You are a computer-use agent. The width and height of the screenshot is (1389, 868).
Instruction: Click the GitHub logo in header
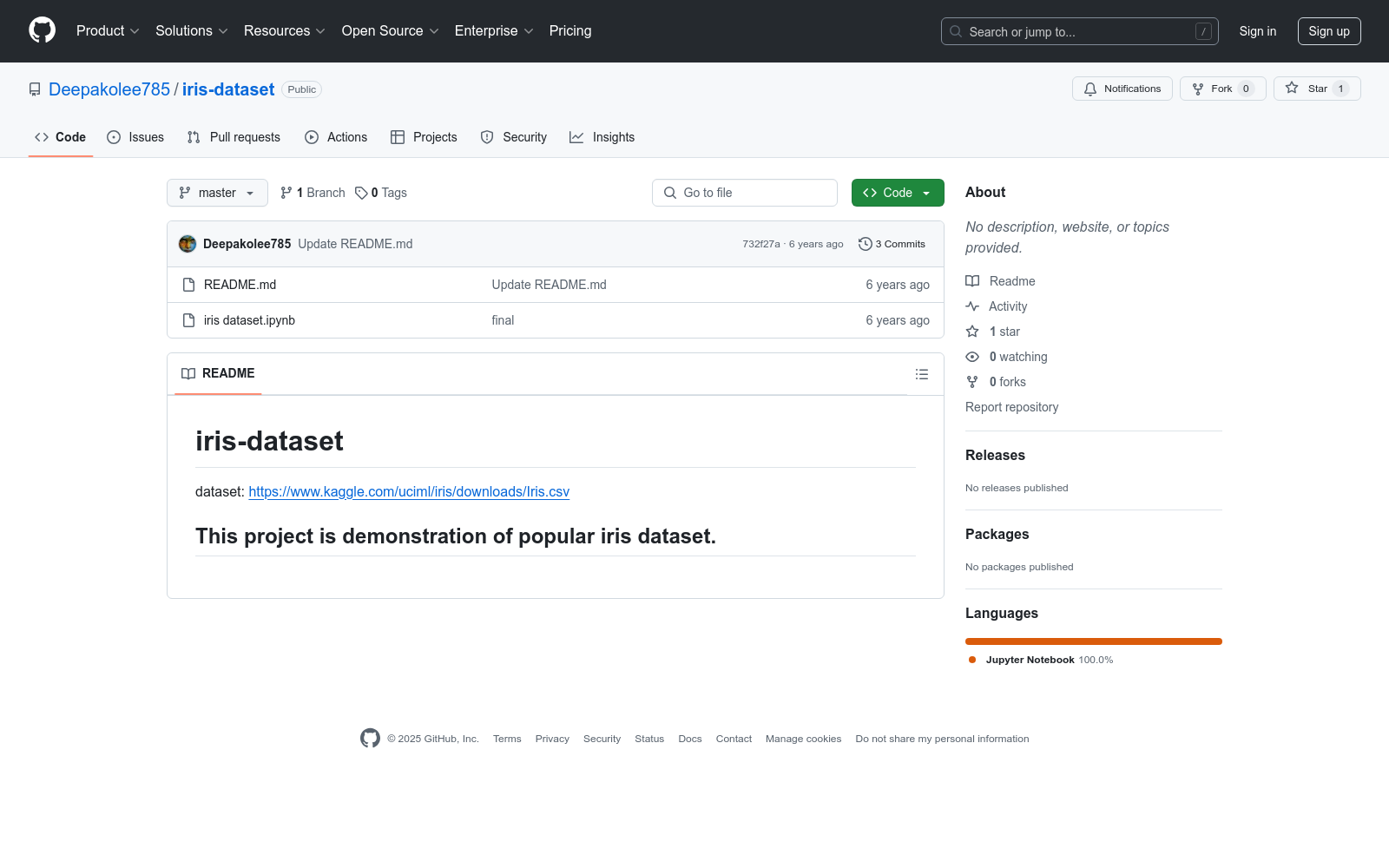(42, 30)
